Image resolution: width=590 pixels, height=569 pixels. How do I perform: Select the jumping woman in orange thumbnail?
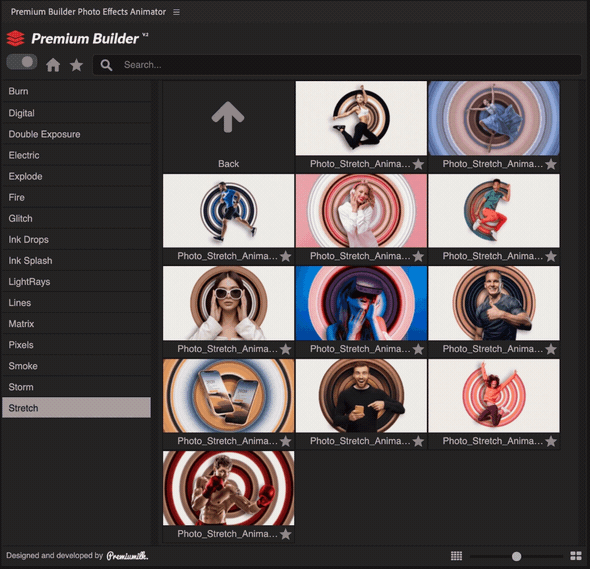(x=494, y=396)
